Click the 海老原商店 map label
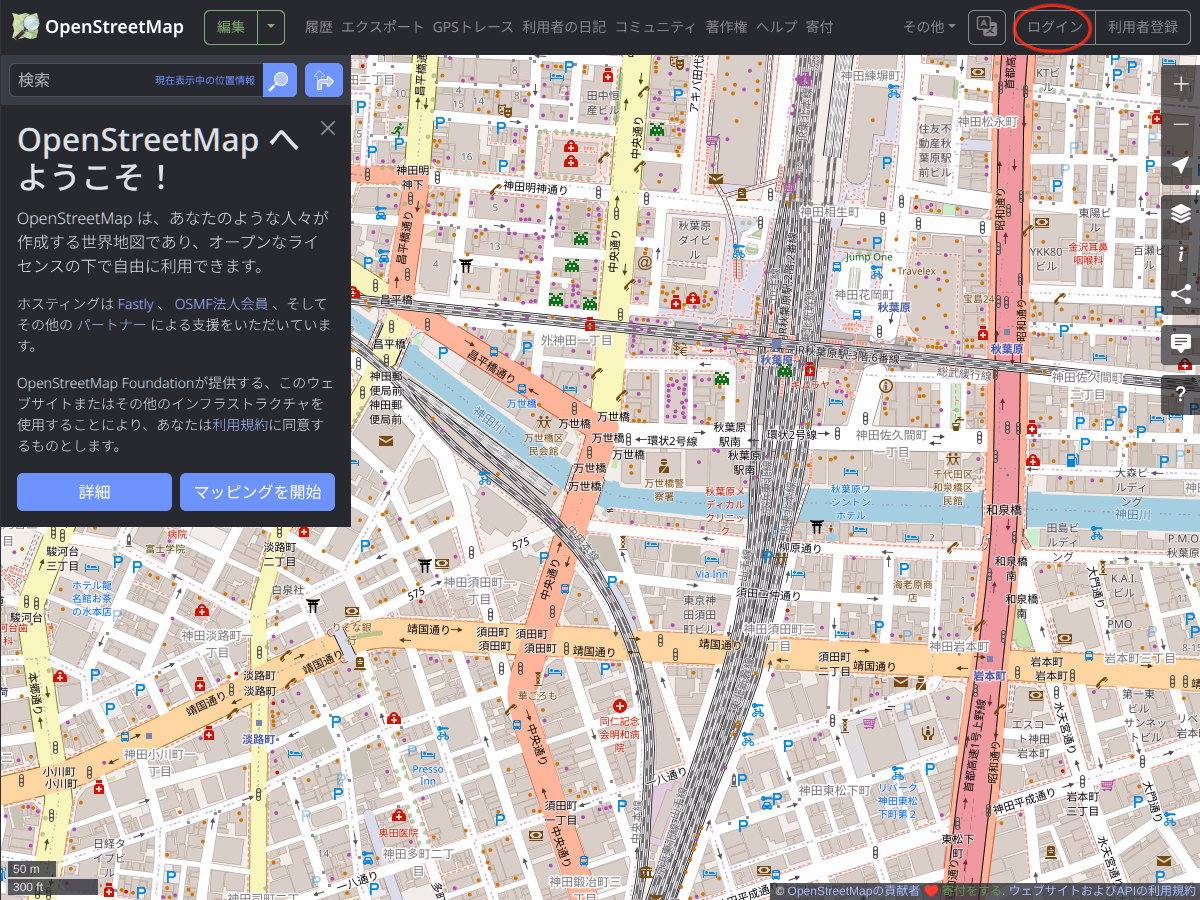1200x900 pixels. (x=912, y=590)
